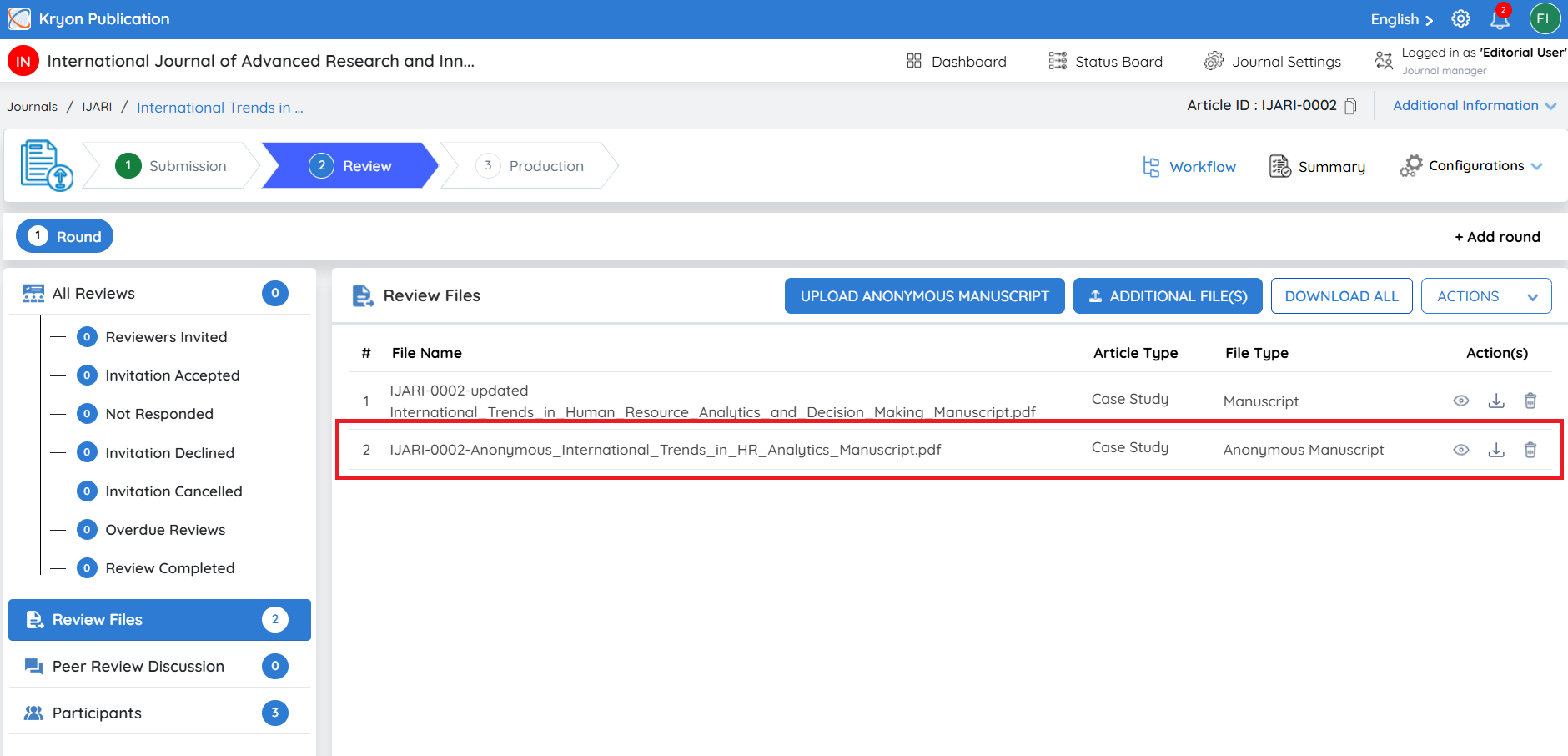Click DOWNLOAD ALL button

click(1341, 296)
